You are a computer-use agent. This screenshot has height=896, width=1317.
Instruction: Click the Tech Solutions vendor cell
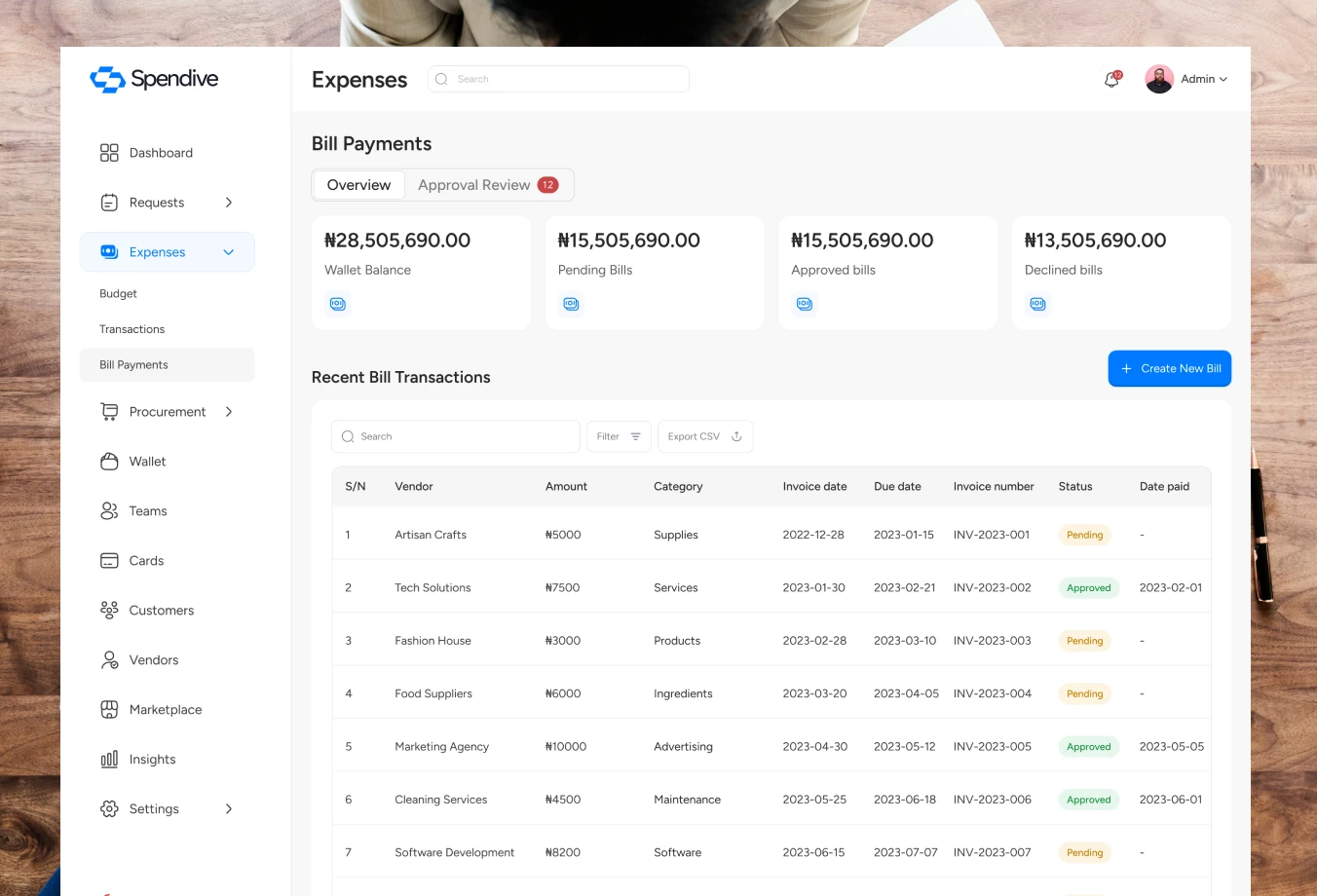[x=433, y=587]
